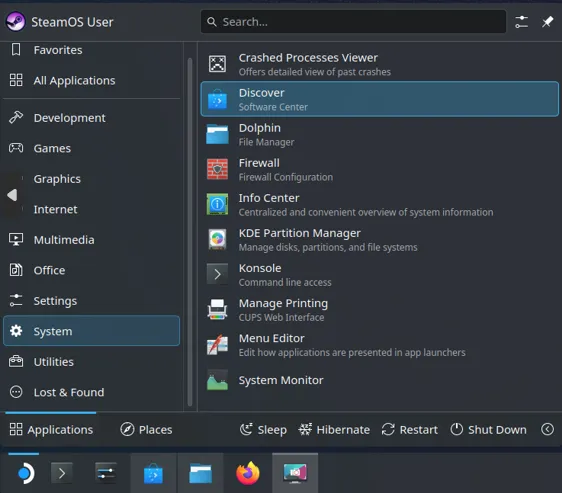Screen dimensions: 562x493
Task: Click 'Command line access' description
Action: 285,283
